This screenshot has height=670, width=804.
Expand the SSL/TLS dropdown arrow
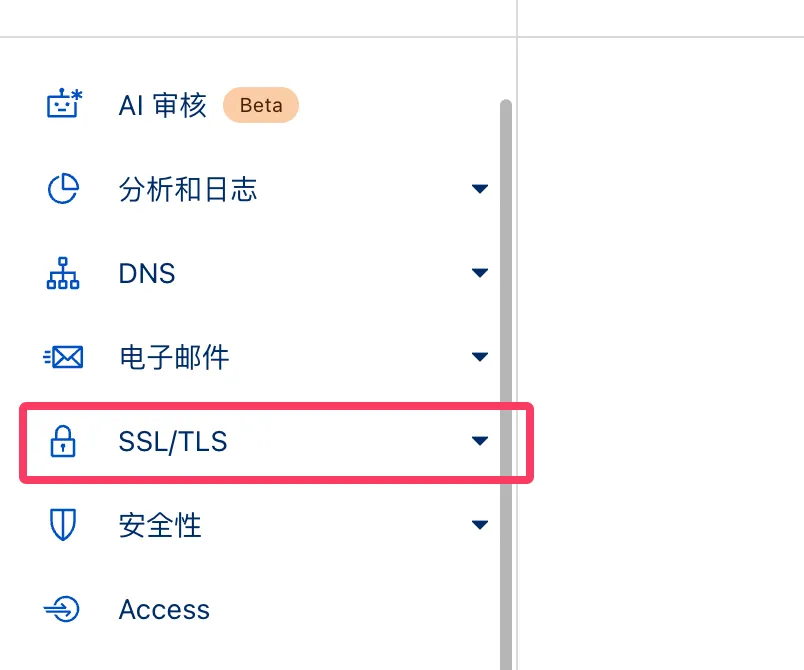[x=480, y=441]
